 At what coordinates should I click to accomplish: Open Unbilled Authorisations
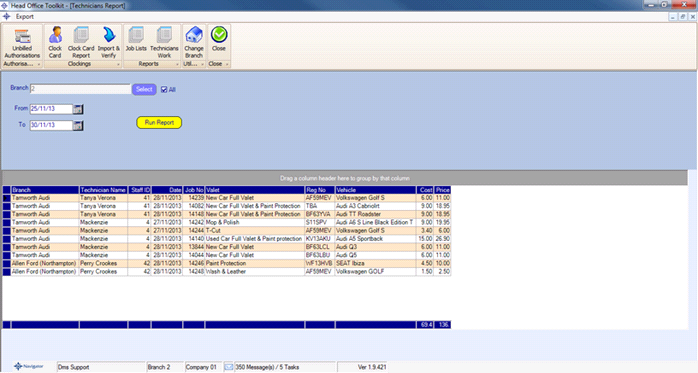(22, 43)
